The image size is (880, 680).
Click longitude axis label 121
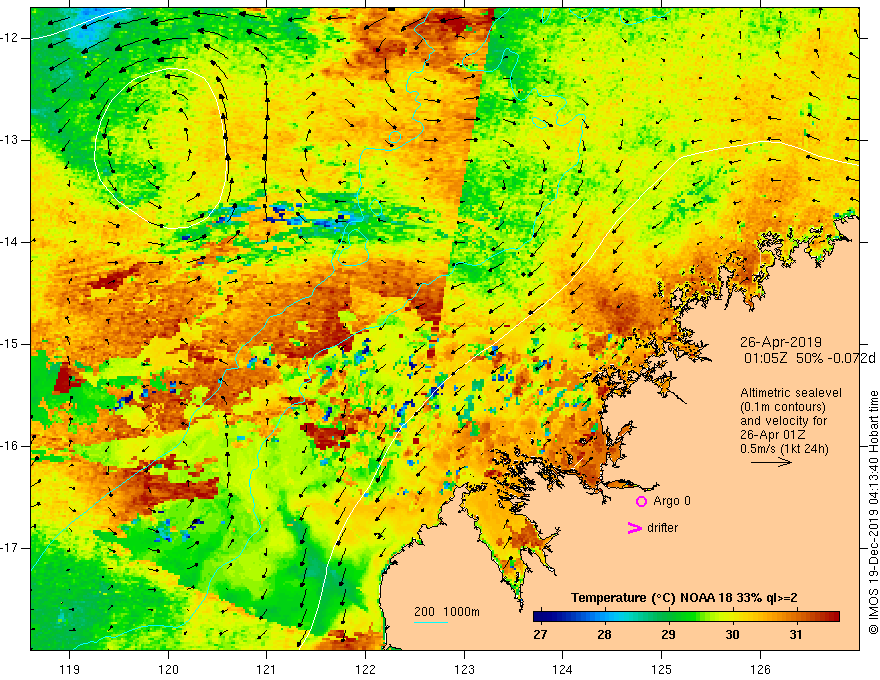point(267,669)
